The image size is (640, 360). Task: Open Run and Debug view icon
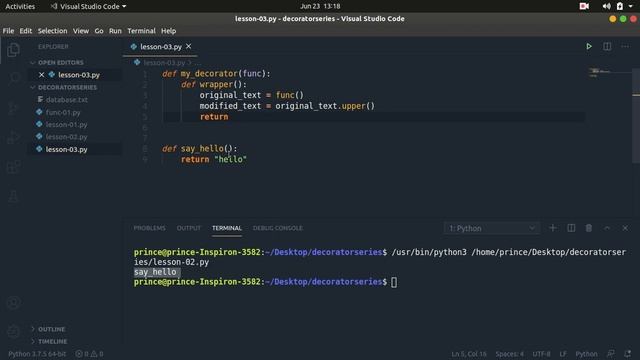tap(13, 138)
